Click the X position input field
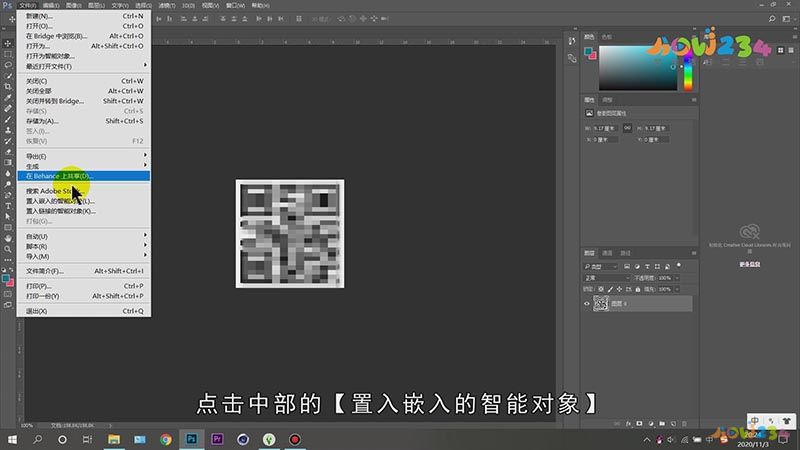 pyautogui.click(x=605, y=139)
